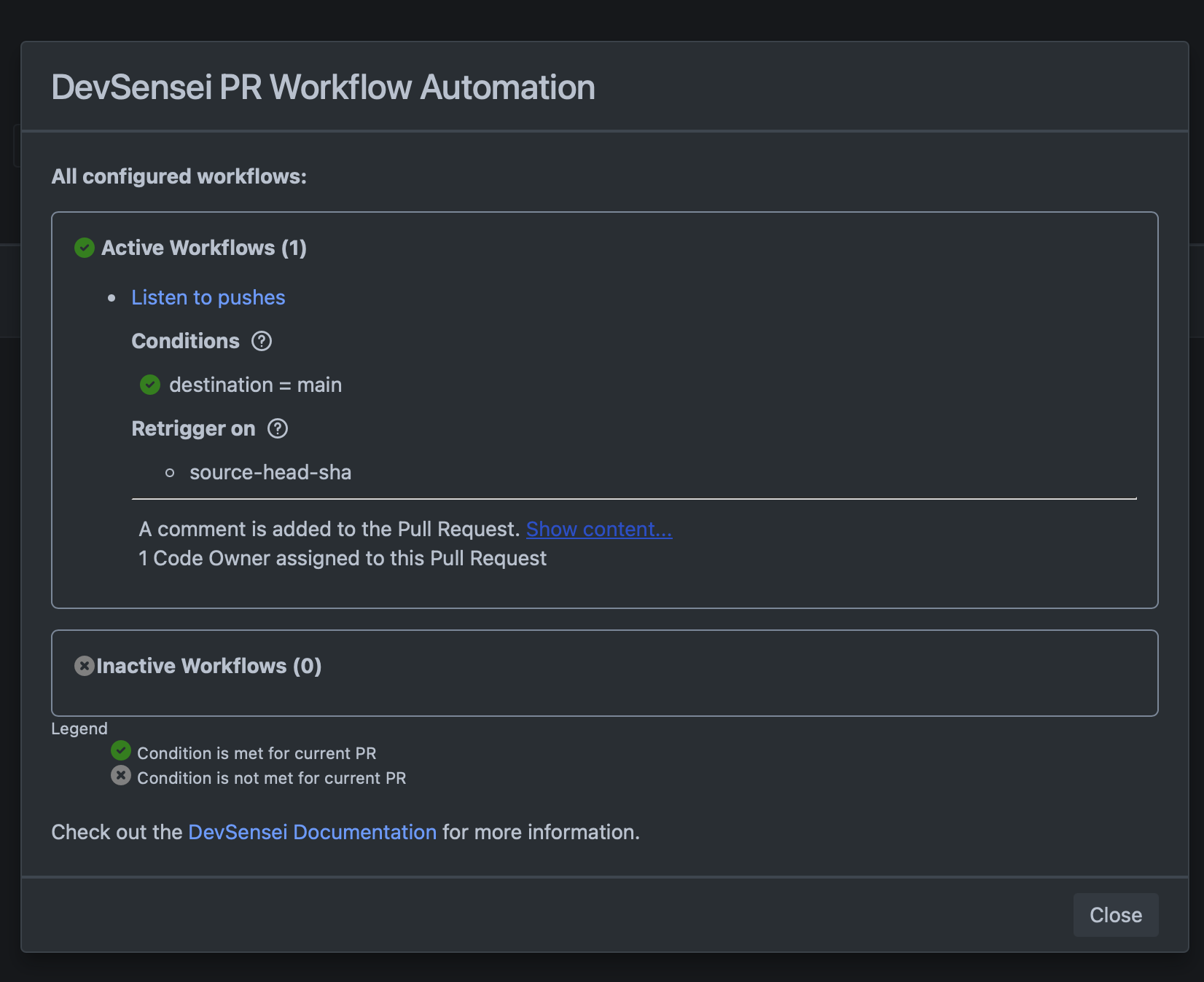Open the DevSensei Documentation link

point(312,831)
